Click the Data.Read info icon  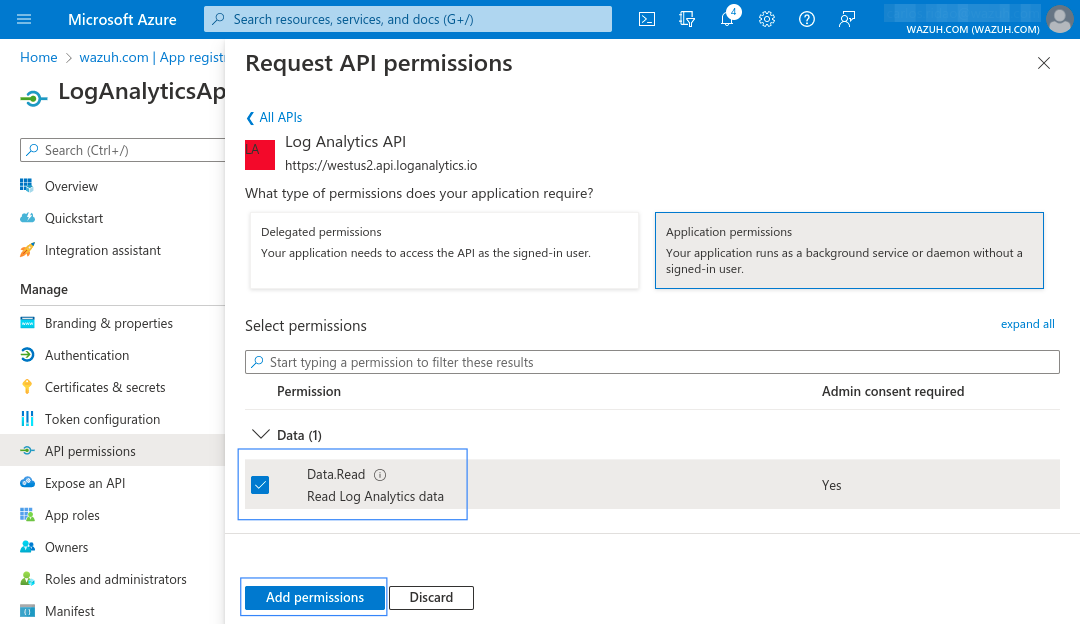pyautogui.click(x=380, y=475)
